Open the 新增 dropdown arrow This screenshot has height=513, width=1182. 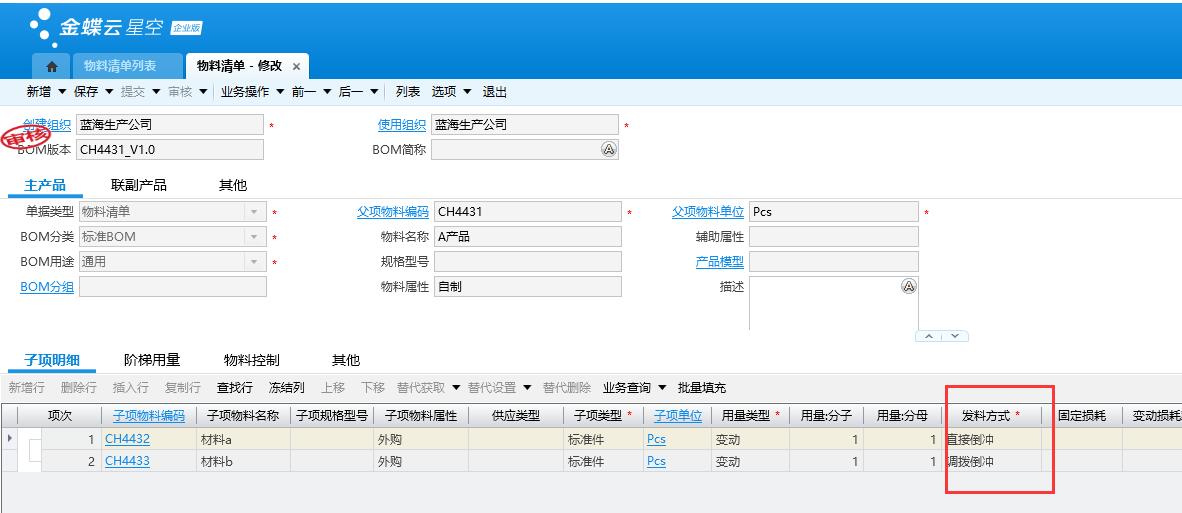[x=61, y=92]
